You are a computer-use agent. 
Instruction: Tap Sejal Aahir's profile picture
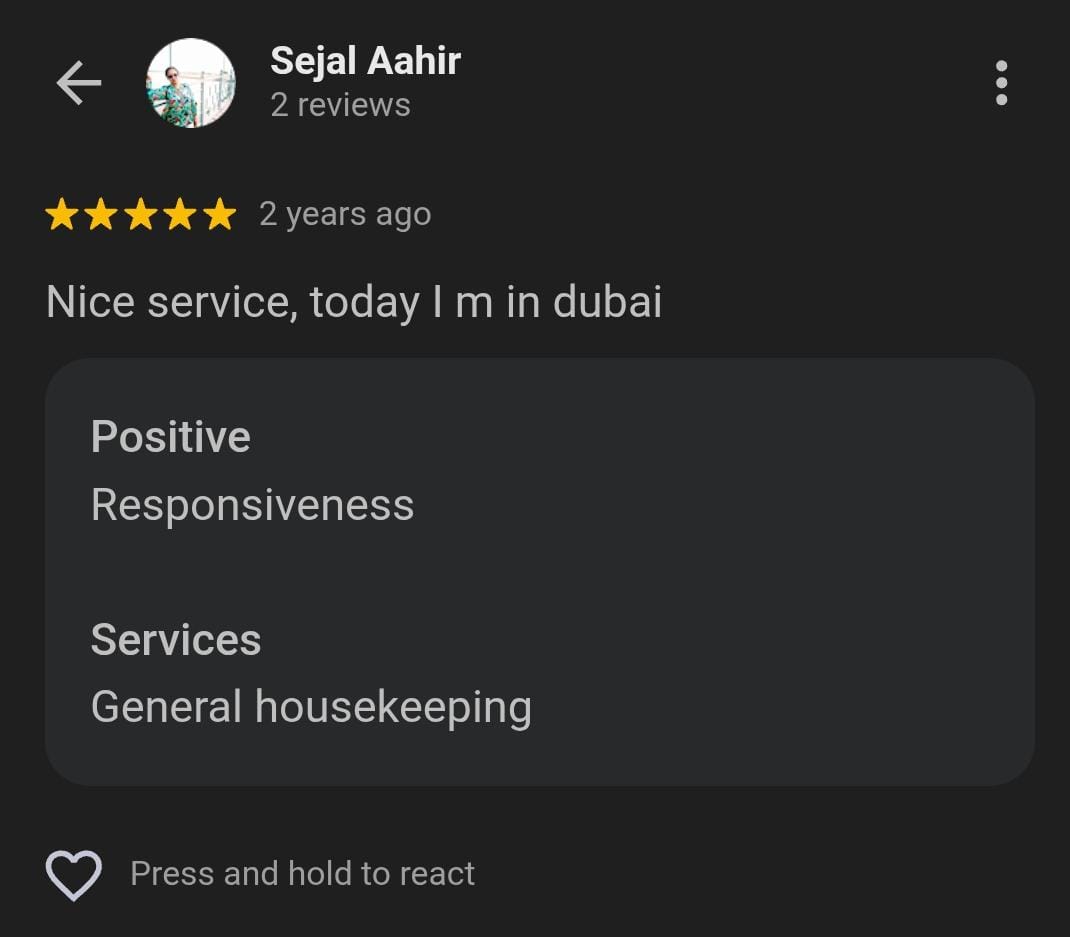click(190, 83)
